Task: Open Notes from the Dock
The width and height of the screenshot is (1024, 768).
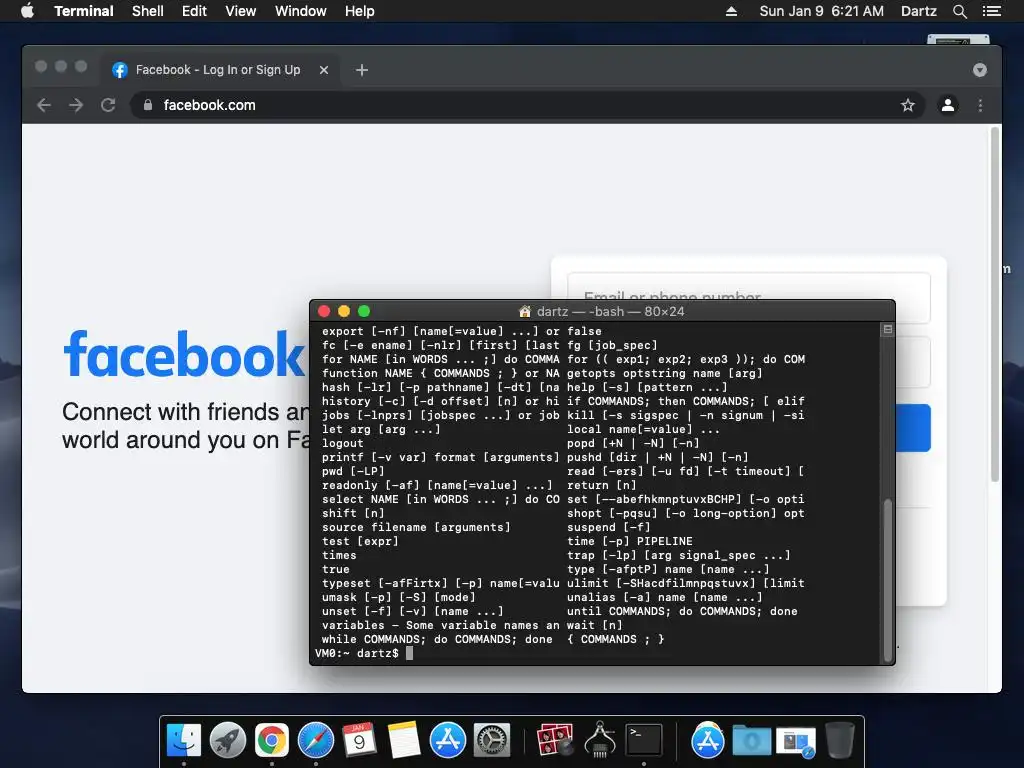Action: click(404, 741)
